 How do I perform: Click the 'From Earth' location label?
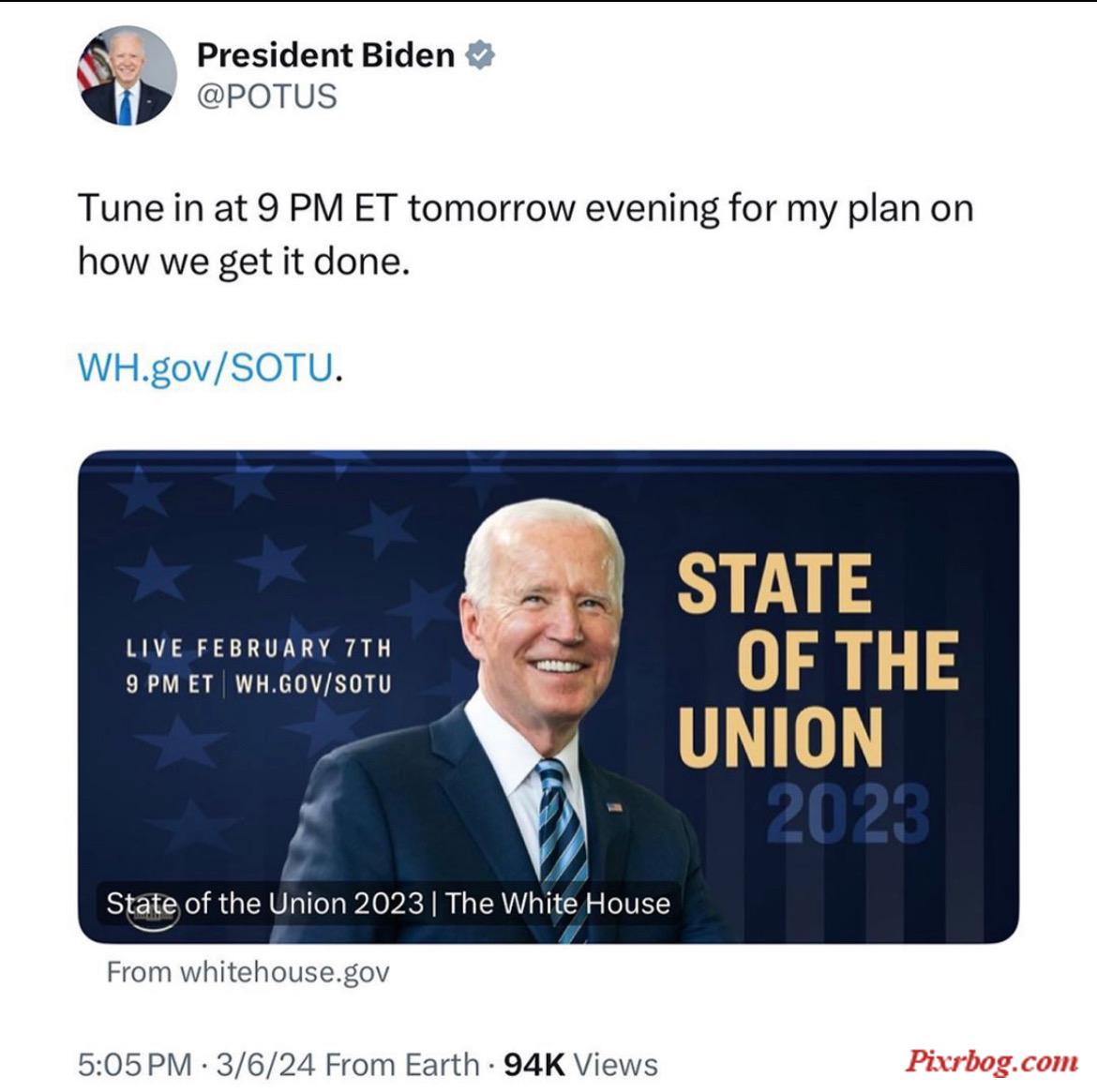402,1065
